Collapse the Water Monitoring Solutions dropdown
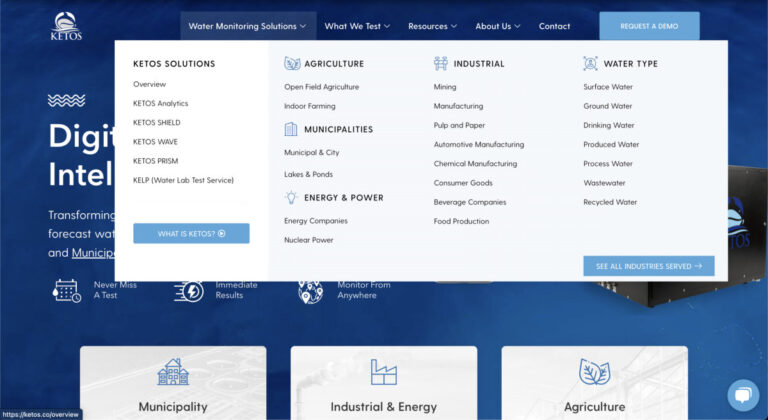768x420 pixels. coord(248,26)
